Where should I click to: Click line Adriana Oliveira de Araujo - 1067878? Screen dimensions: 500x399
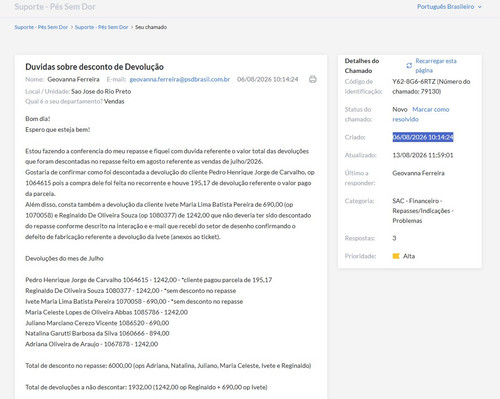[92, 344]
